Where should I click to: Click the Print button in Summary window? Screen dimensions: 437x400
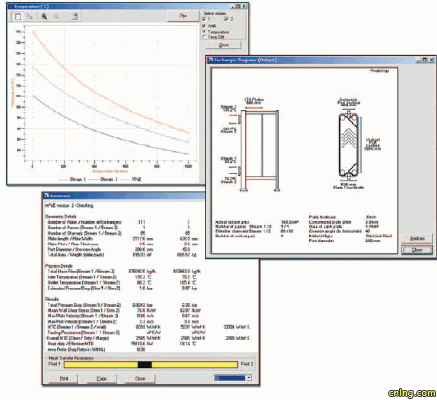(x=64, y=379)
